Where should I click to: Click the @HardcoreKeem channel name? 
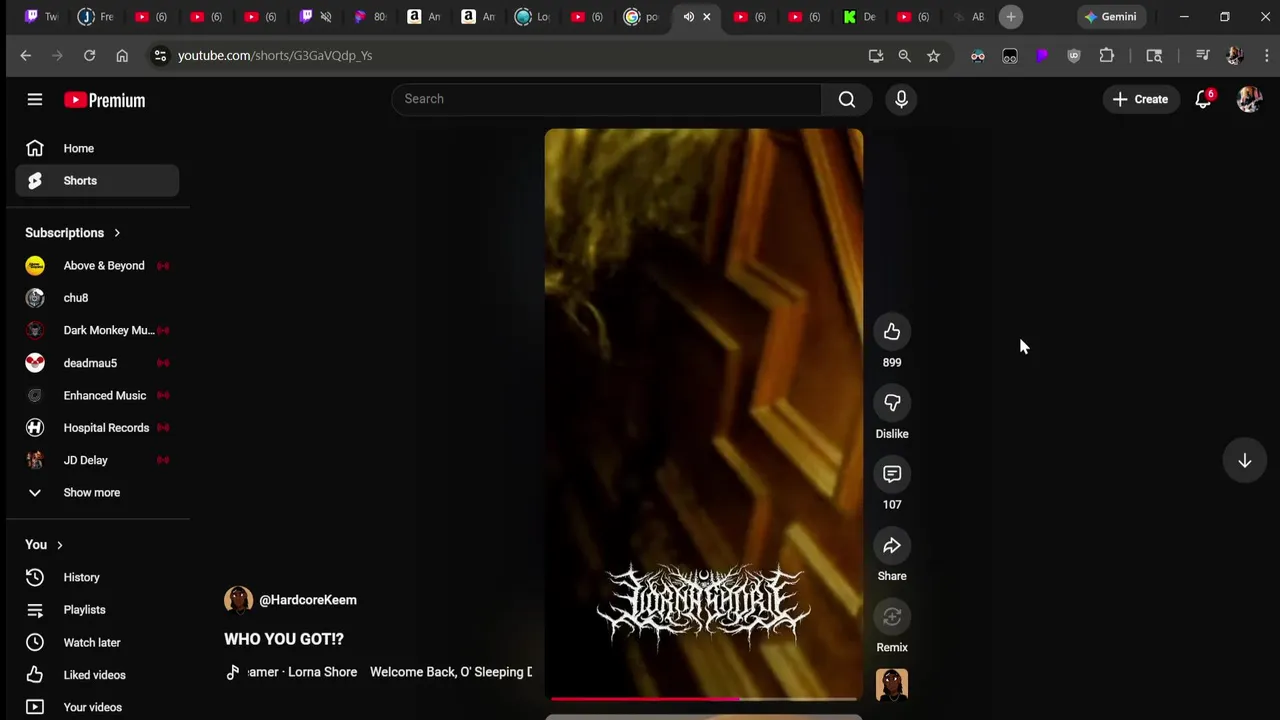pos(308,600)
